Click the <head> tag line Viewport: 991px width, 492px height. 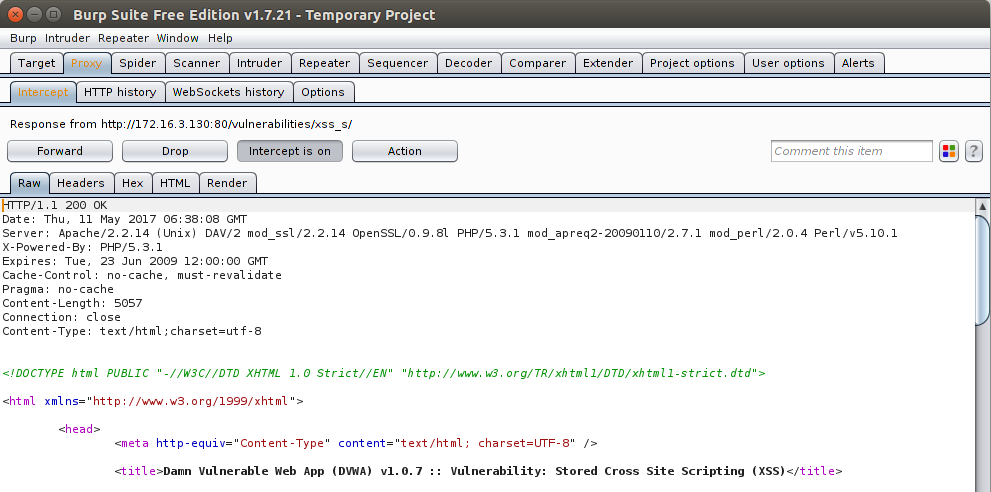[80, 429]
